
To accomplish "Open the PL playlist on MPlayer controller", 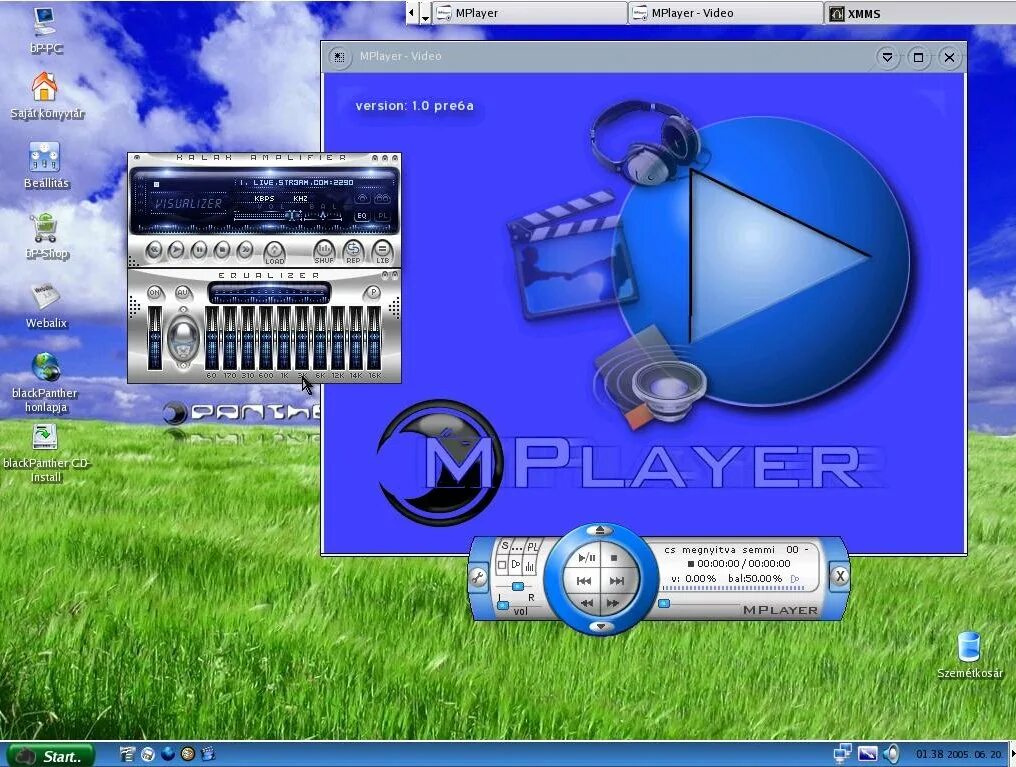I will tap(532, 547).
